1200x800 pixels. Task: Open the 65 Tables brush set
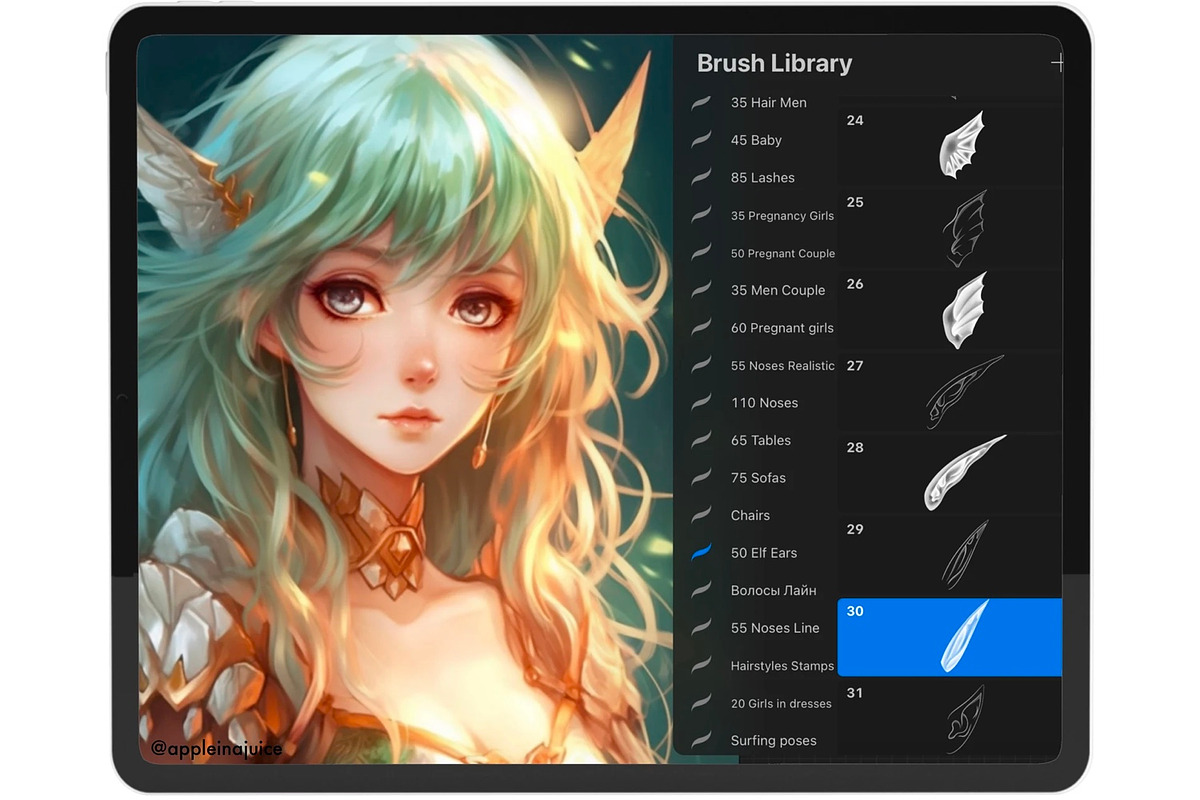pos(760,440)
